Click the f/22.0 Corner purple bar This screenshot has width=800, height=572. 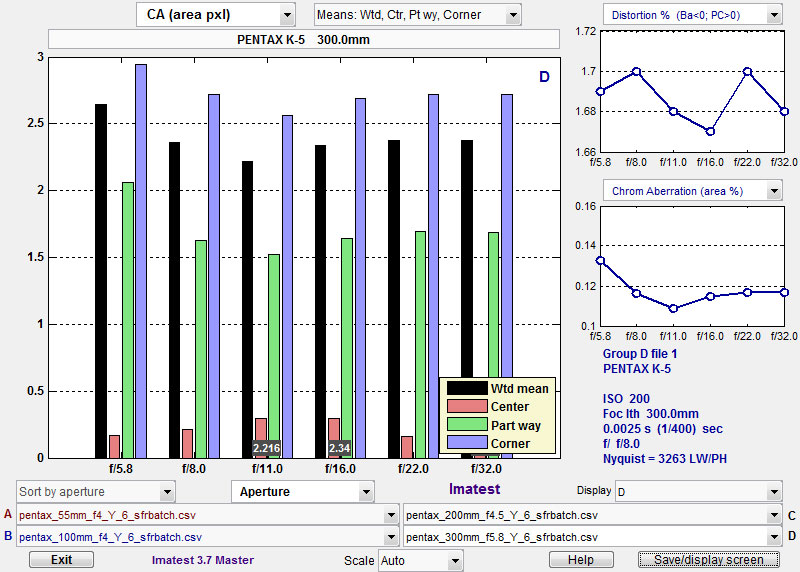click(433, 276)
